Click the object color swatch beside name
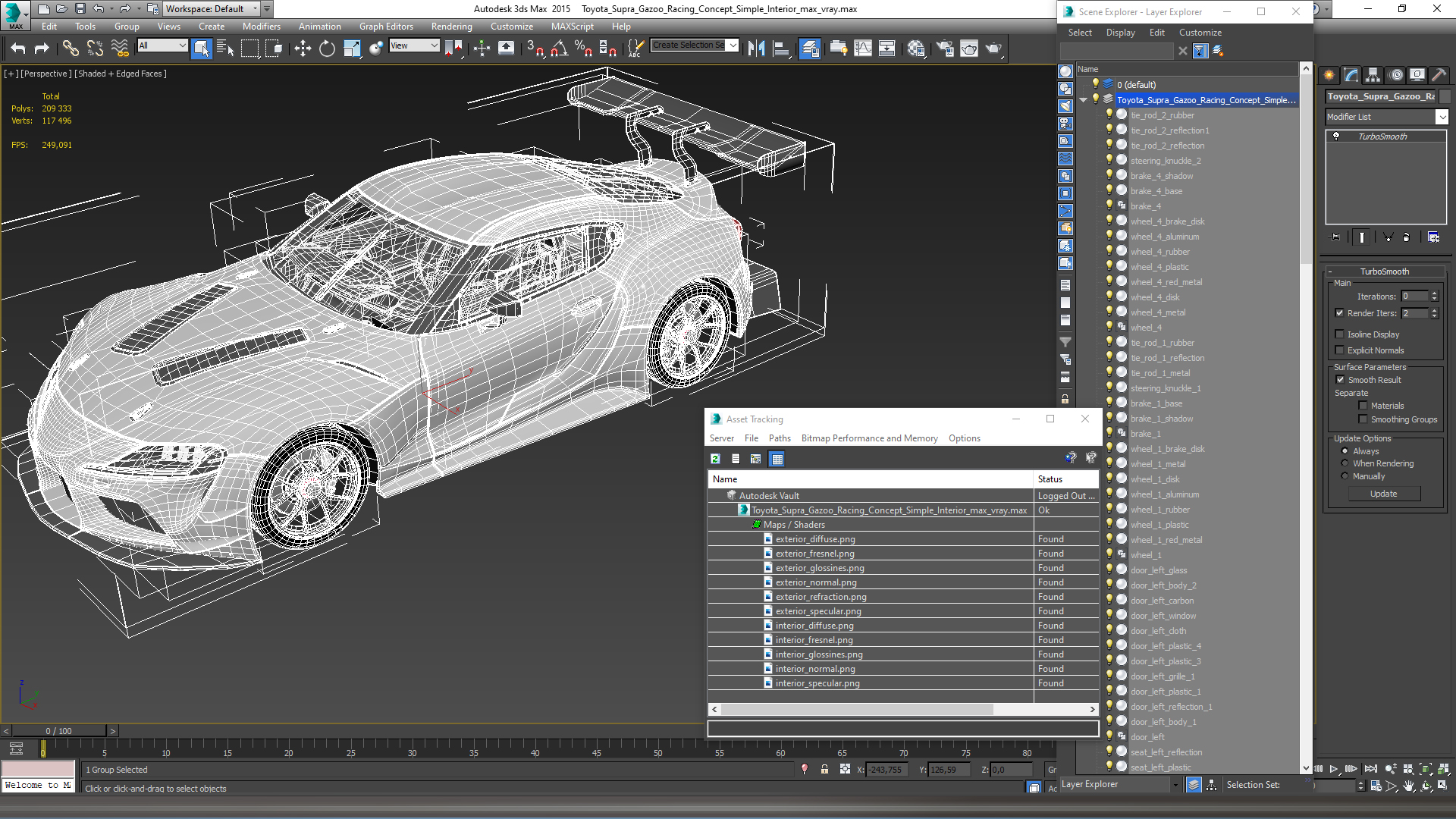The height and width of the screenshot is (819, 1456). coord(1445,96)
